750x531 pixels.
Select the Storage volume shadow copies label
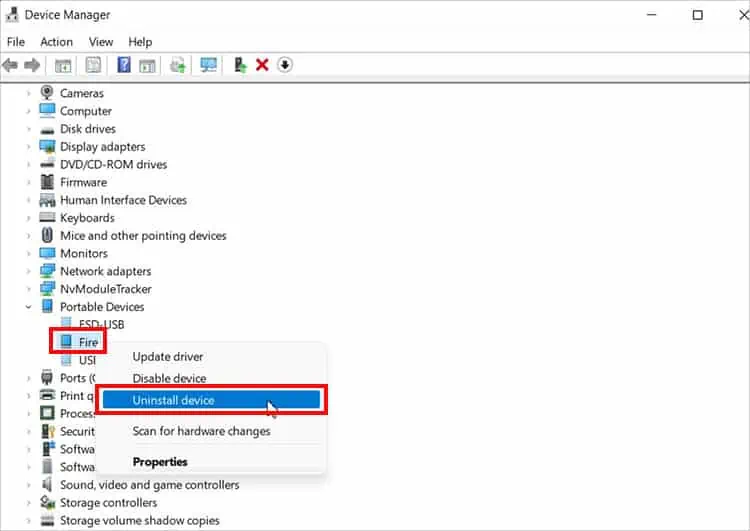(x=140, y=520)
